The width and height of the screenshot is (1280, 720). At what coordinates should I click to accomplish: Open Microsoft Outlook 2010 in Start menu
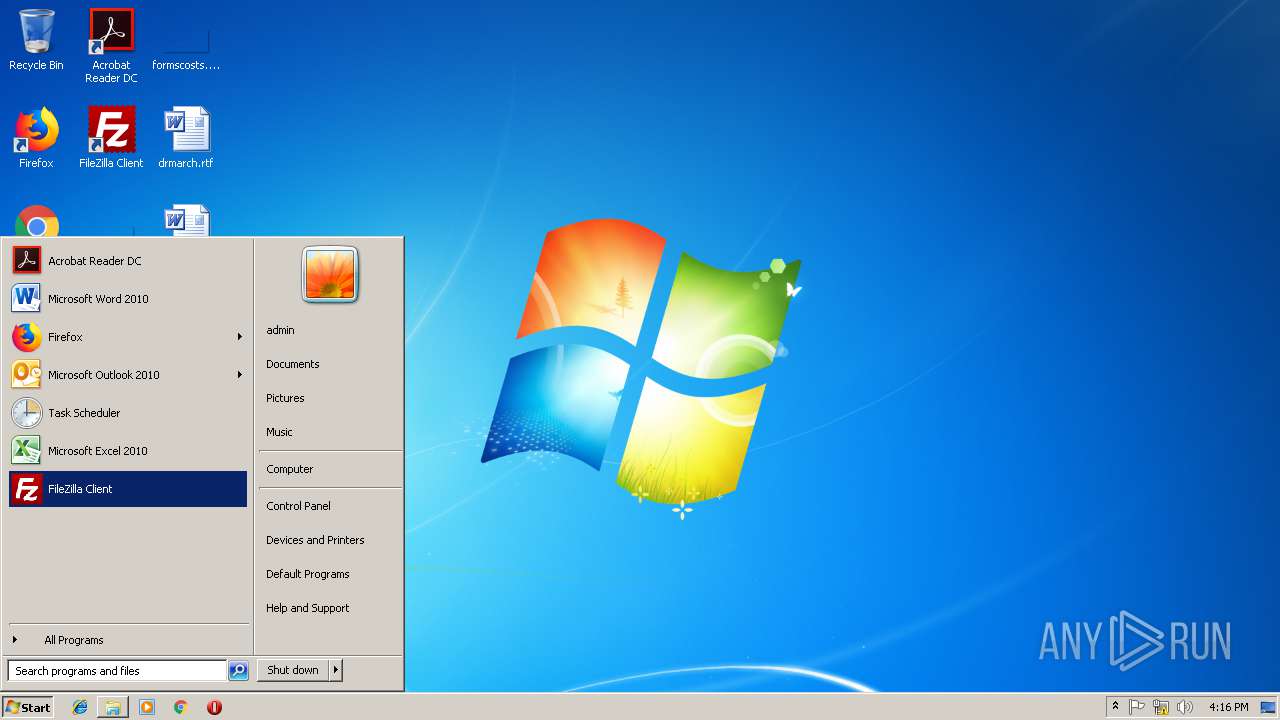[x=128, y=375]
